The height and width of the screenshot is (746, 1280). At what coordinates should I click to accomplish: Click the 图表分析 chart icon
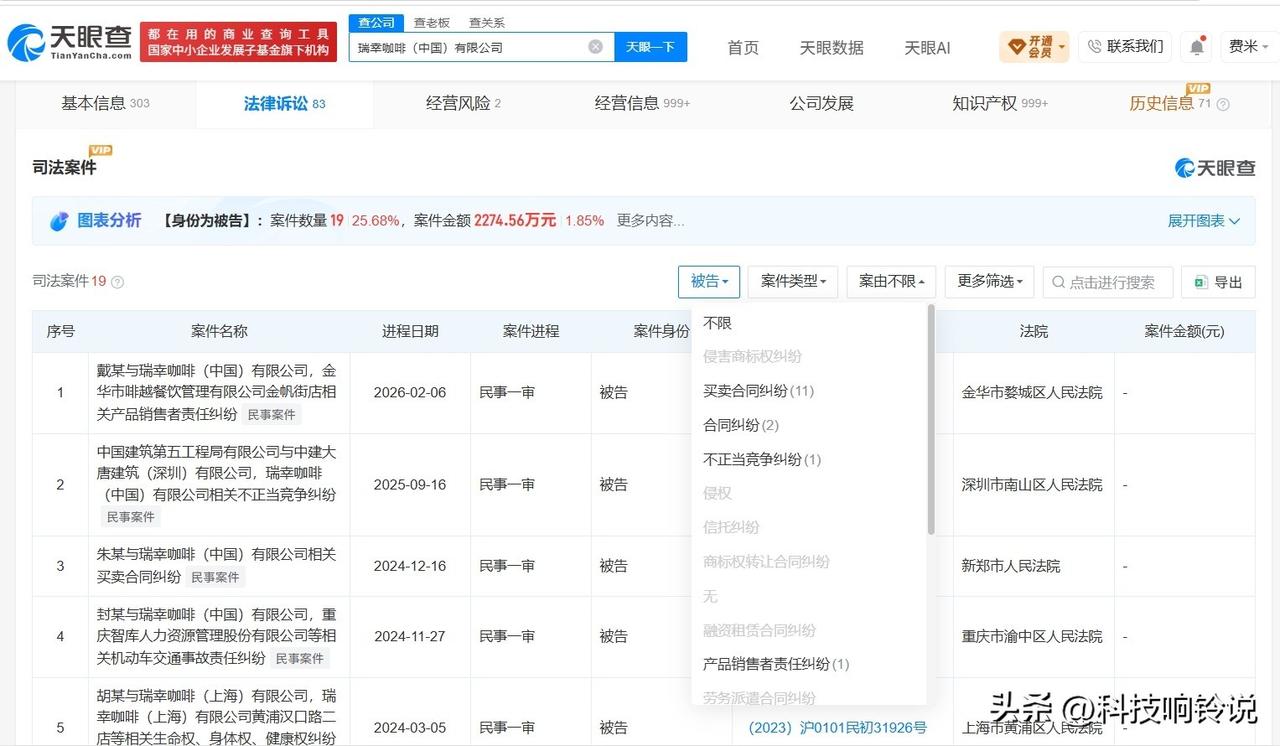pos(59,221)
